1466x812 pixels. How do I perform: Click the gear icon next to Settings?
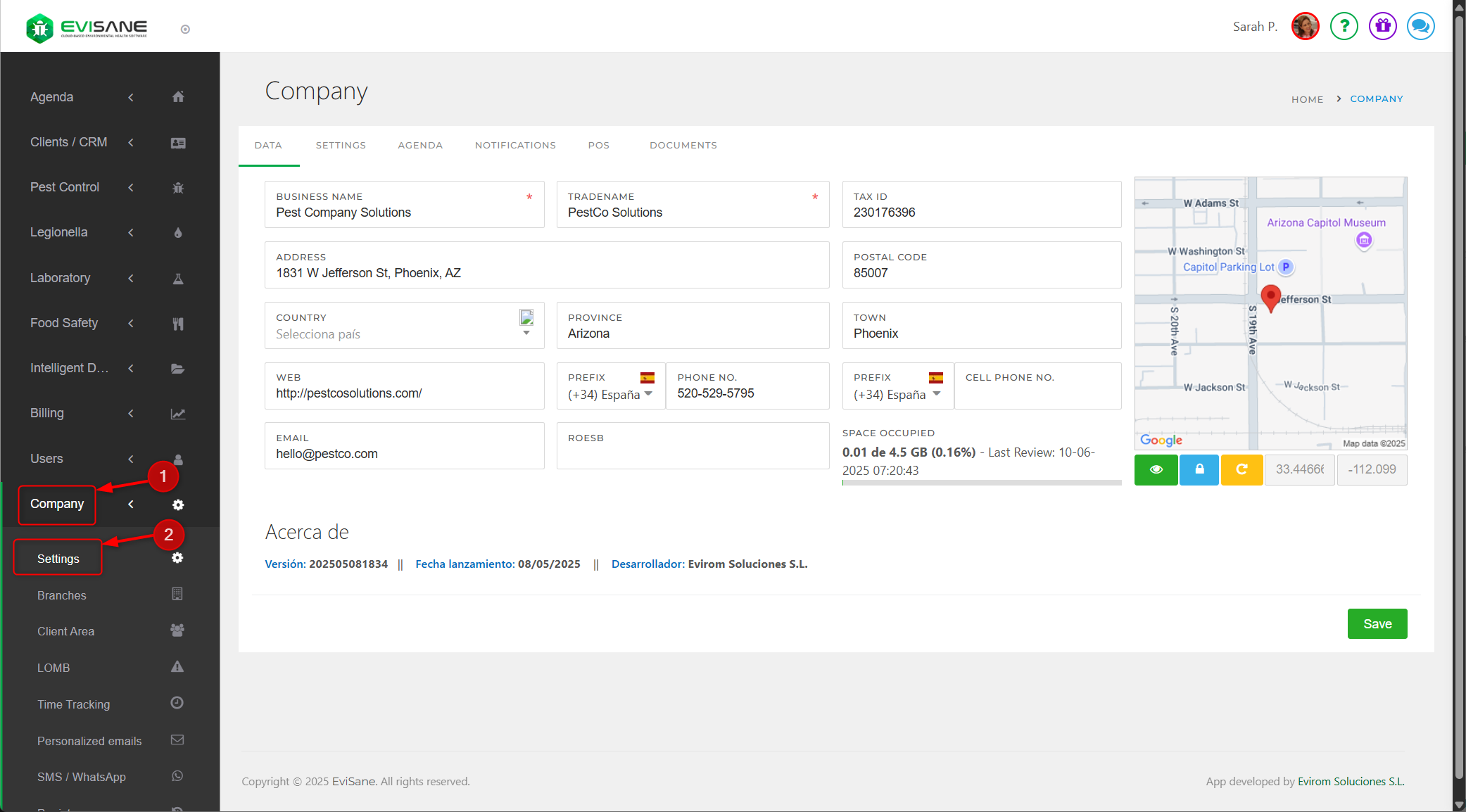(177, 558)
